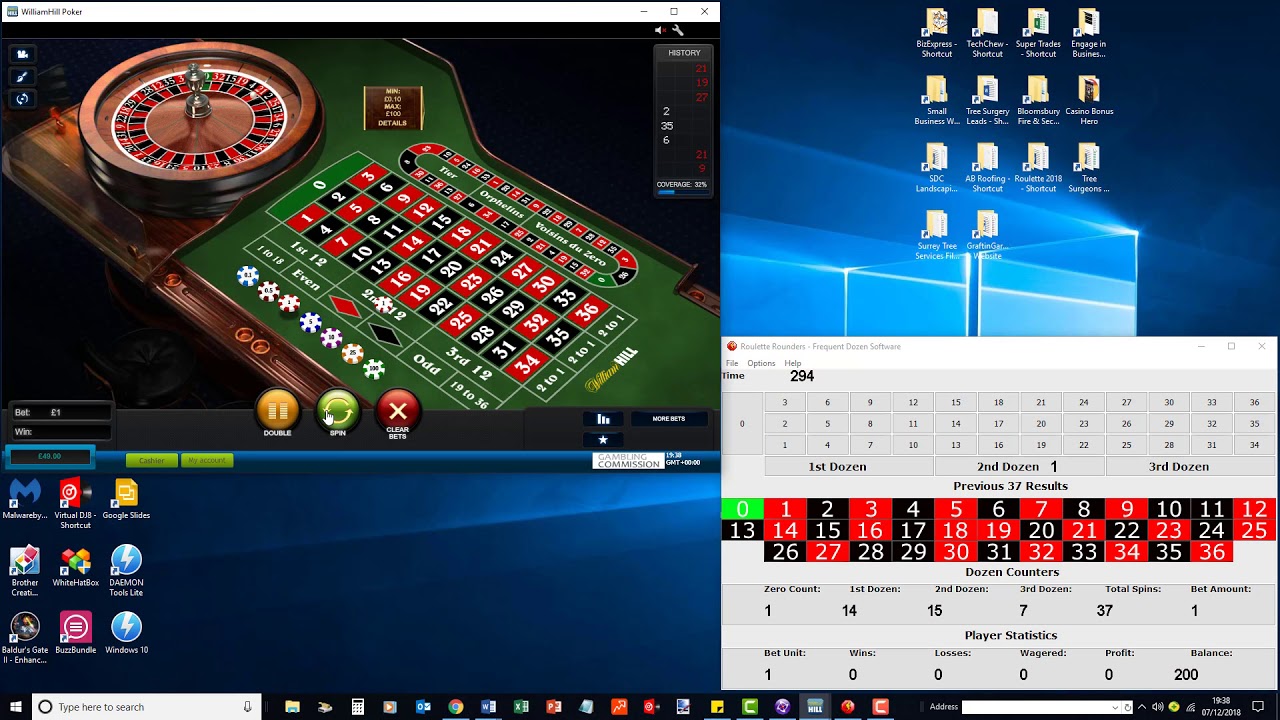1280x720 pixels.
Task: Click the taskbar Address input field
Action: coord(1035,707)
